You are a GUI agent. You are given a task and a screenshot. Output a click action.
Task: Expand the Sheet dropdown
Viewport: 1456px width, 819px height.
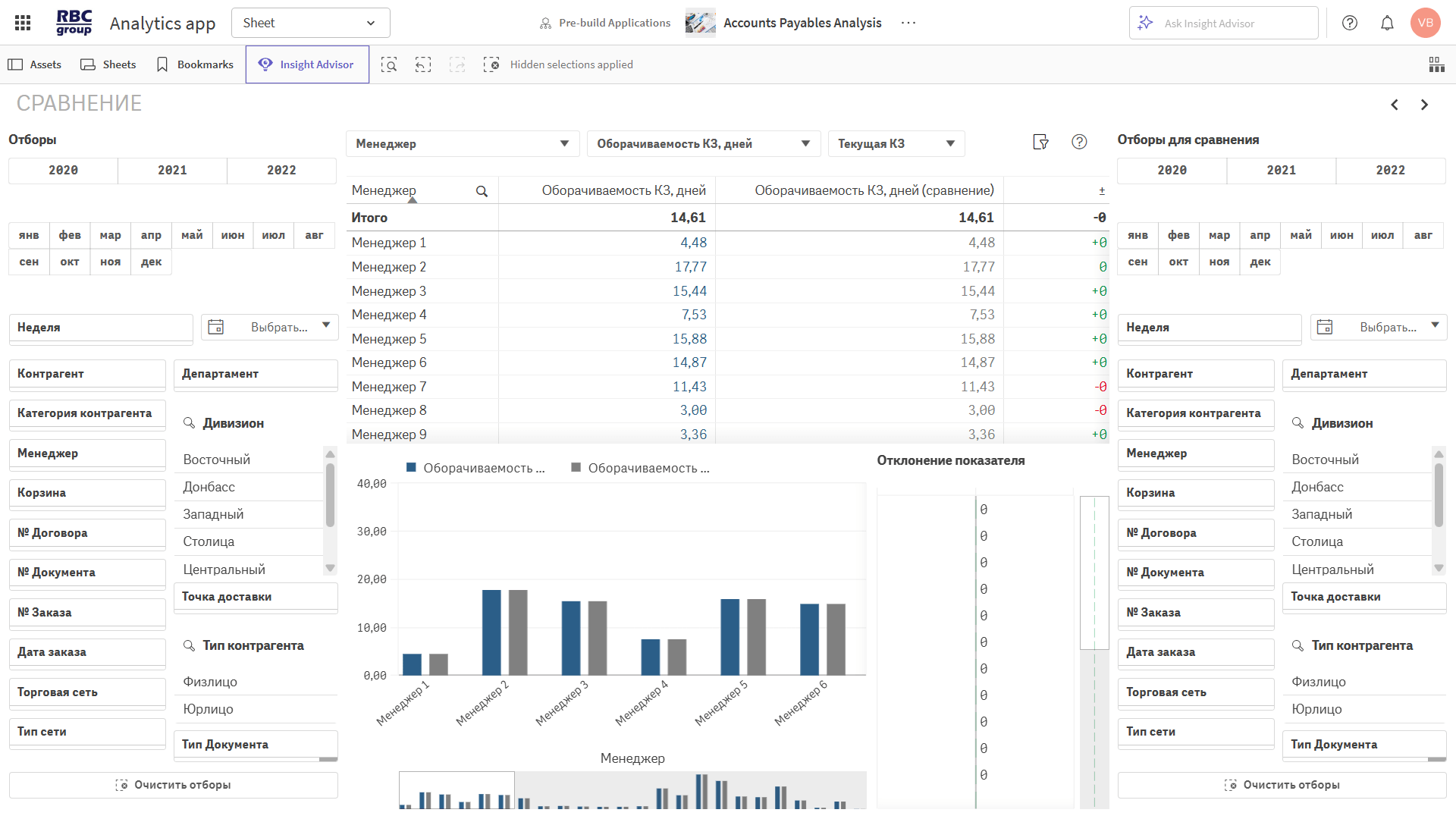click(x=310, y=23)
